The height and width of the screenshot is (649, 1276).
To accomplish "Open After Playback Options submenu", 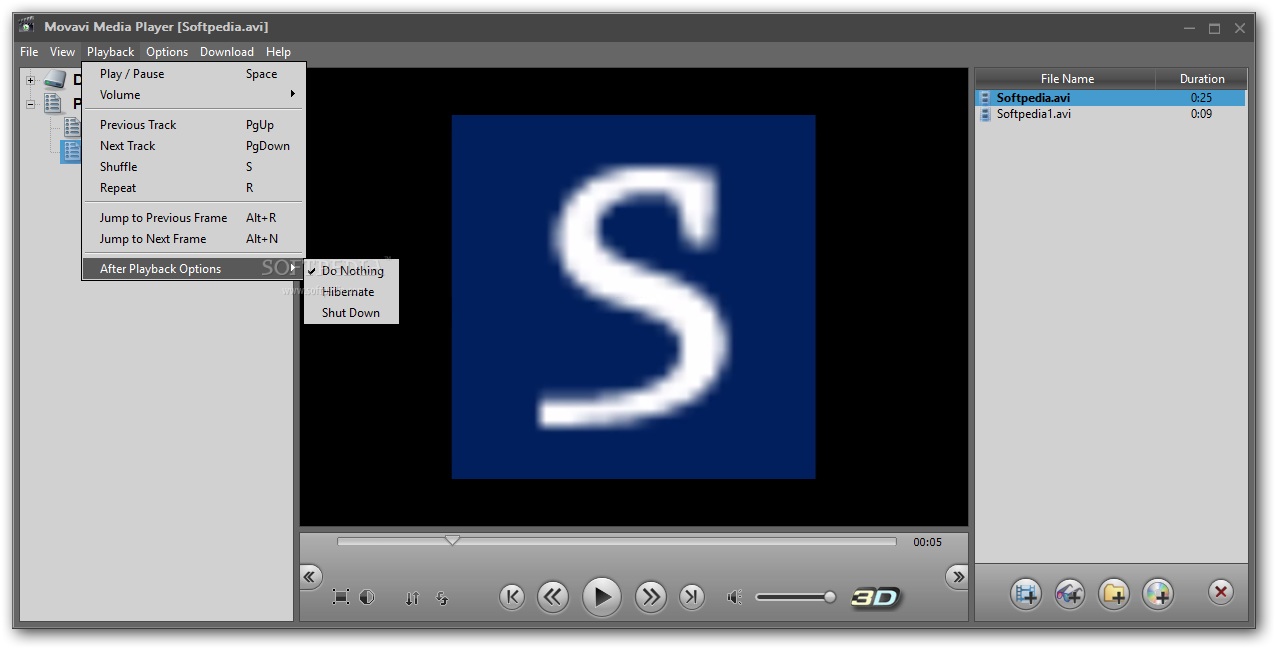I will [x=194, y=269].
